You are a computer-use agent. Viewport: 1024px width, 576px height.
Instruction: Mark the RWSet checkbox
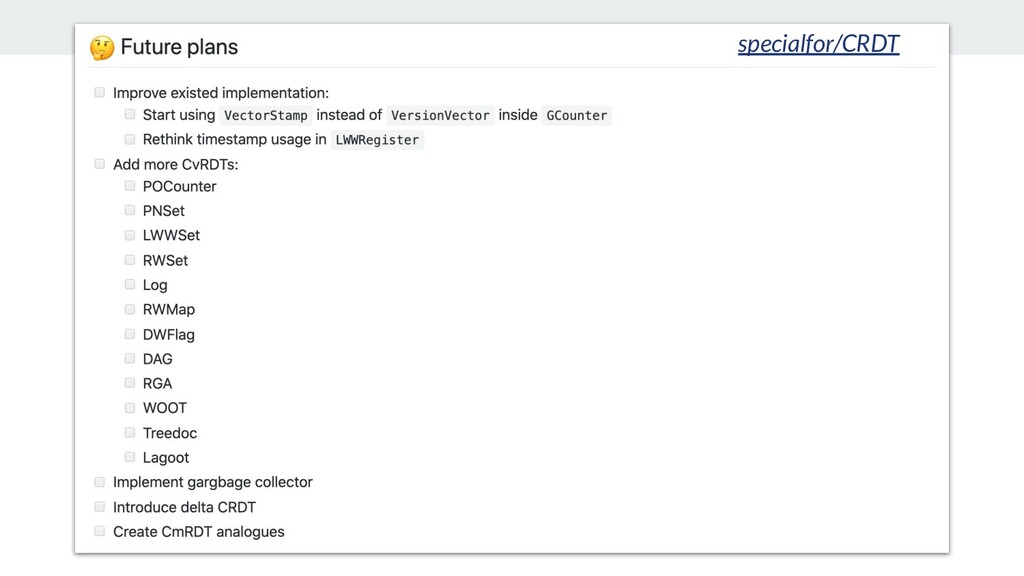point(130,260)
